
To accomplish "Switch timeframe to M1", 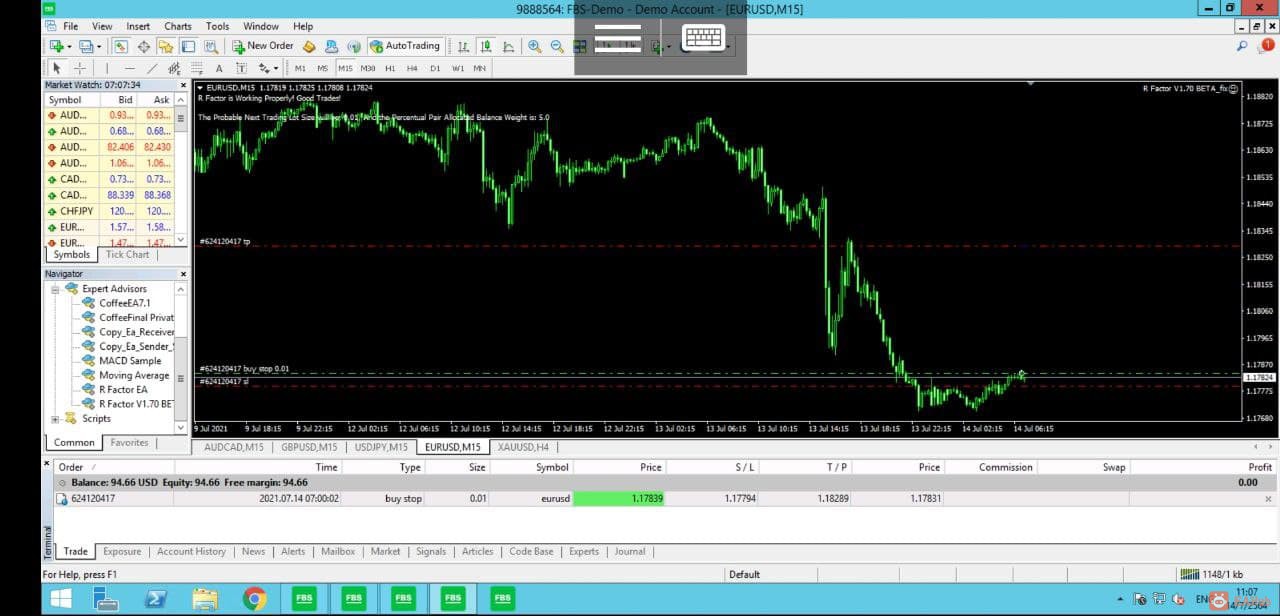I will [300, 68].
